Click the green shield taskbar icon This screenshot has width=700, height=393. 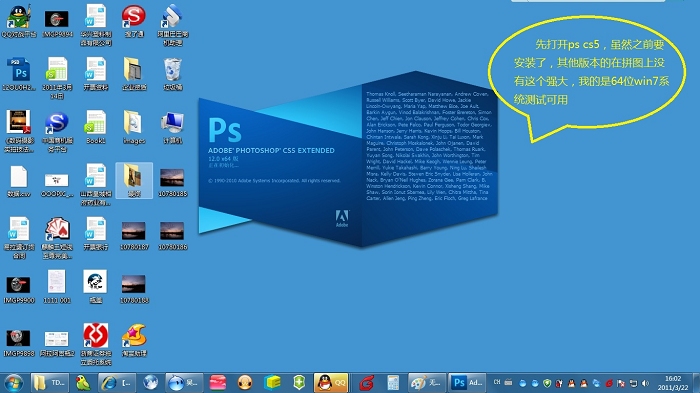299,383
